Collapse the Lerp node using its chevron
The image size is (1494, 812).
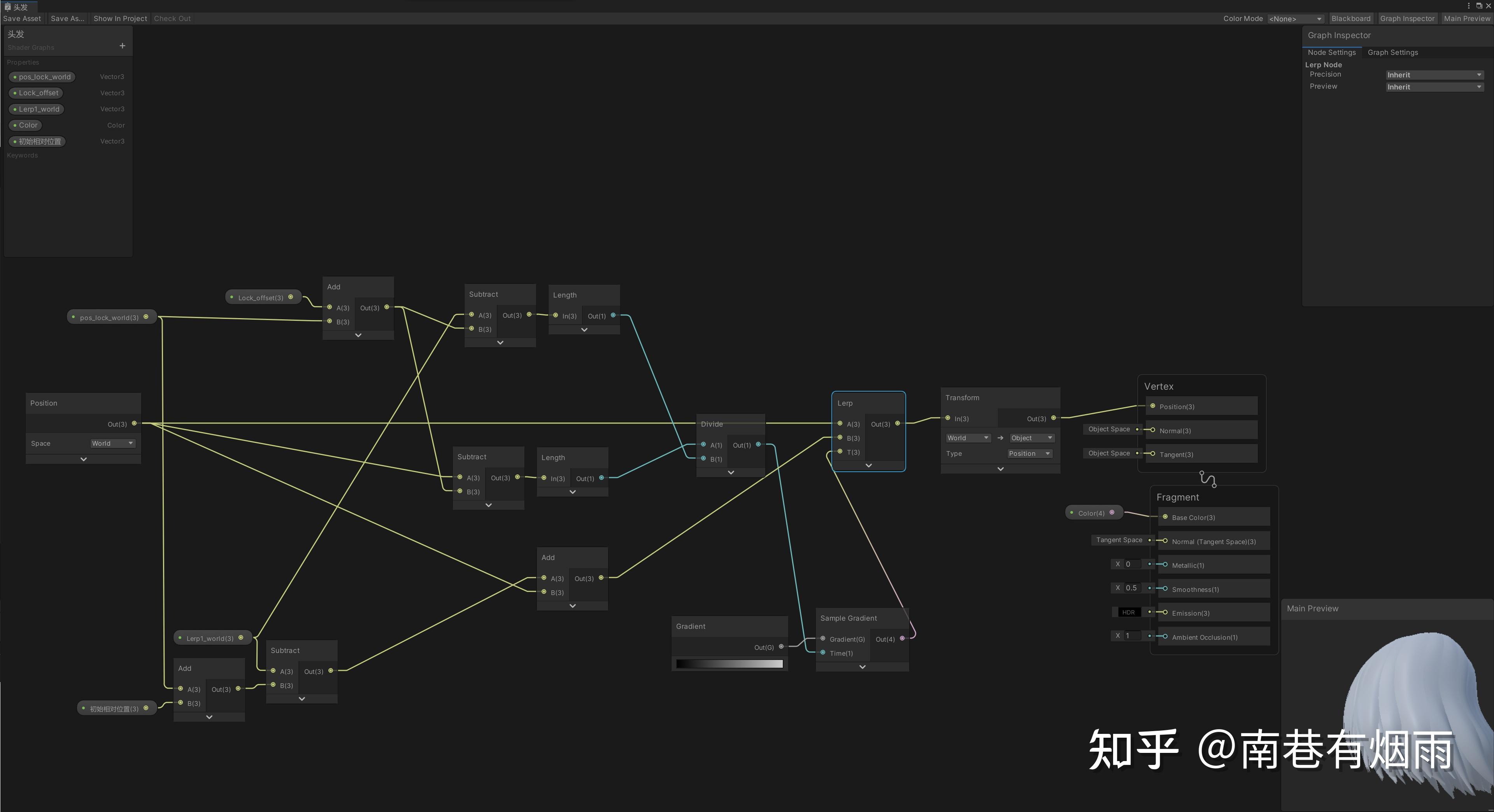(x=868, y=465)
